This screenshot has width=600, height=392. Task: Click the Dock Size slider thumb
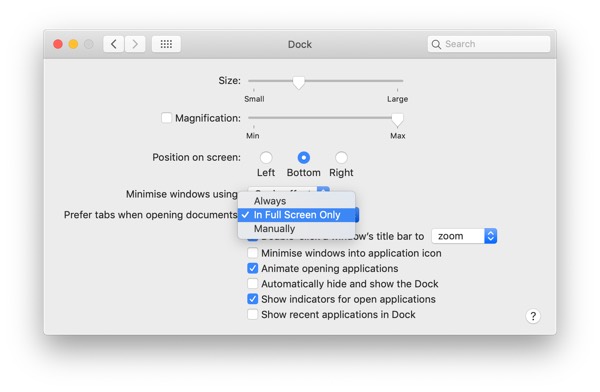298,82
